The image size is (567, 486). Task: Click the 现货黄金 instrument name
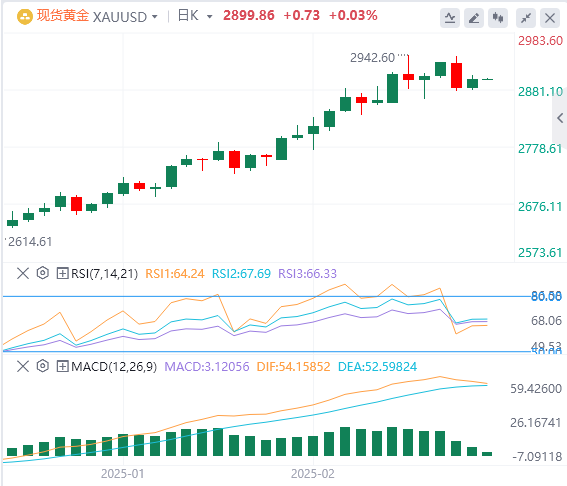pyautogui.click(x=63, y=16)
